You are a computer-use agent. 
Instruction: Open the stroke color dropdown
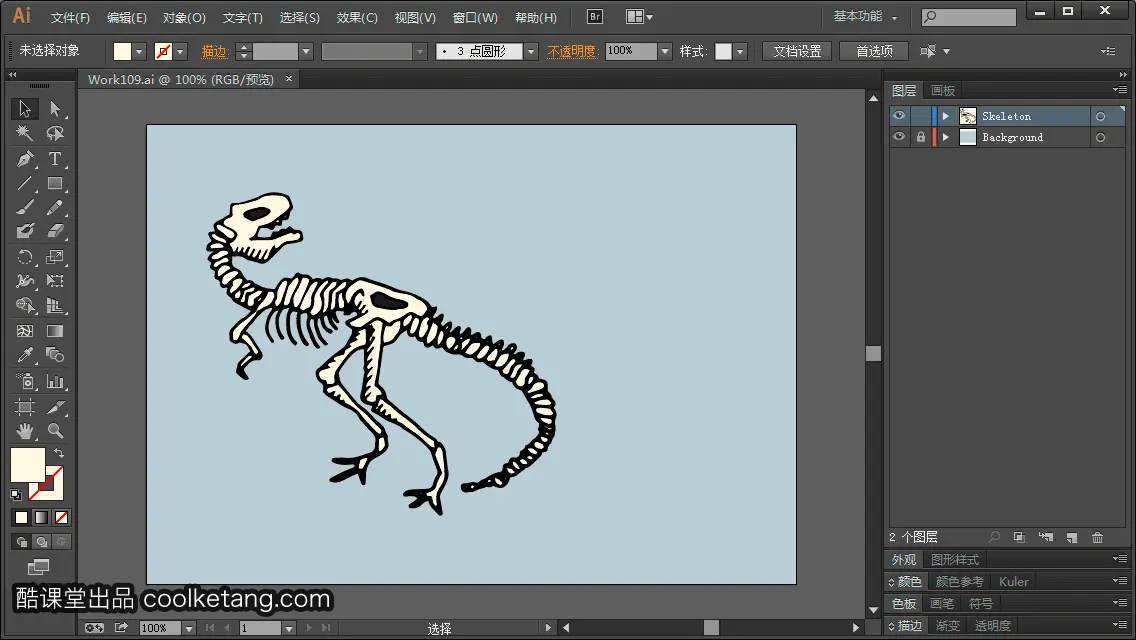(x=180, y=51)
